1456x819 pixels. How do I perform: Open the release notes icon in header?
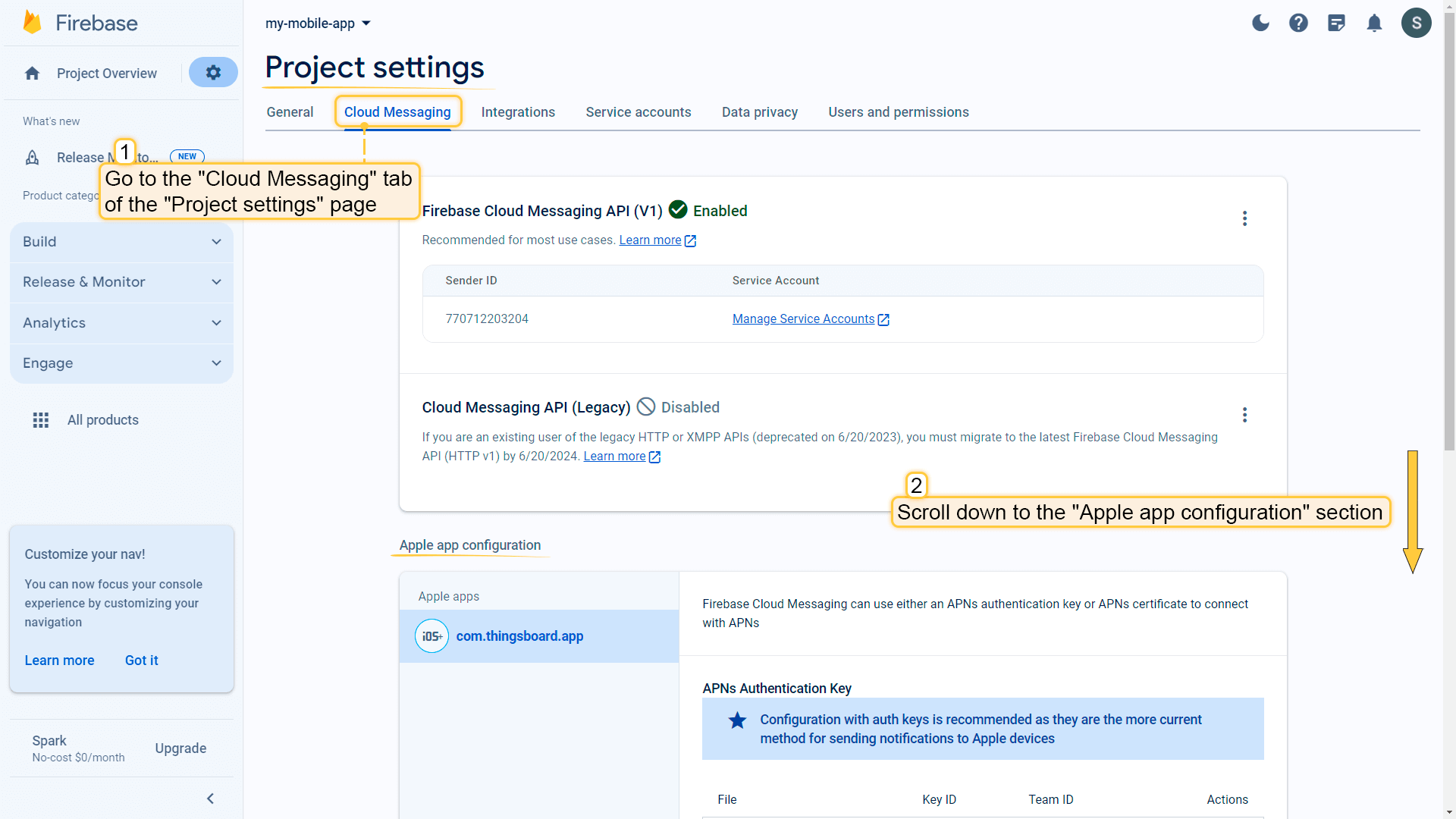point(1336,23)
